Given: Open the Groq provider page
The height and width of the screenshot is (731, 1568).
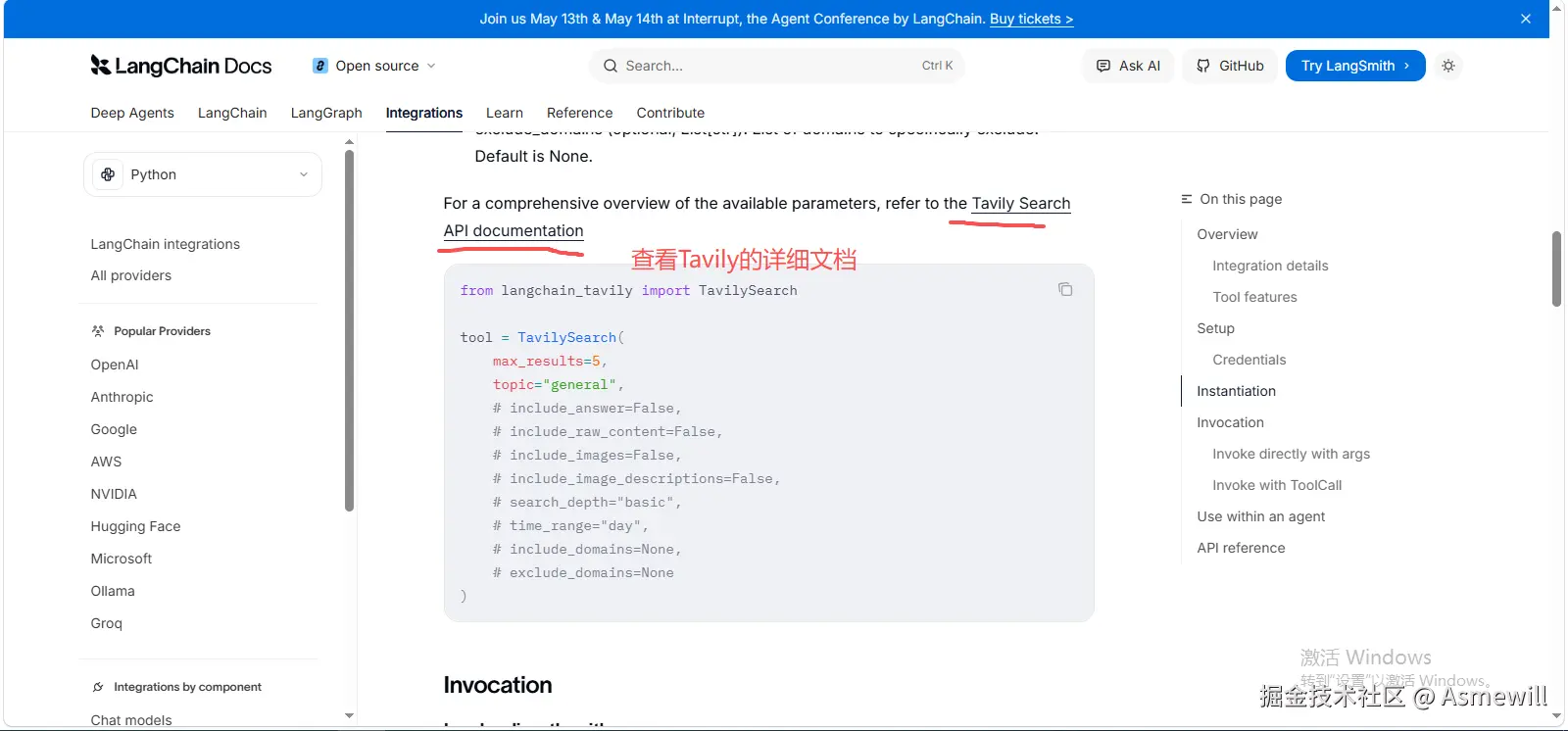Looking at the screenshot, I should [x=107, y=623].
